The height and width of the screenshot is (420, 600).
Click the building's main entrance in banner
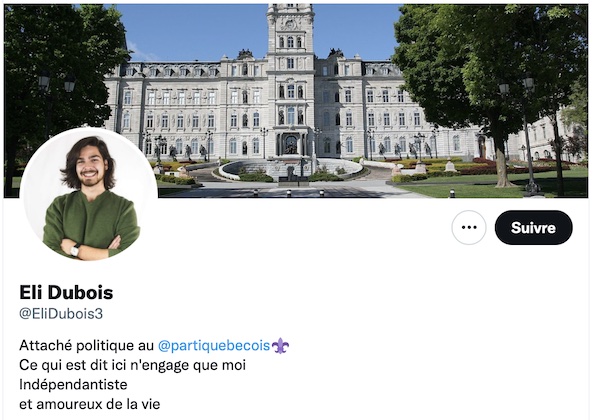291,145
